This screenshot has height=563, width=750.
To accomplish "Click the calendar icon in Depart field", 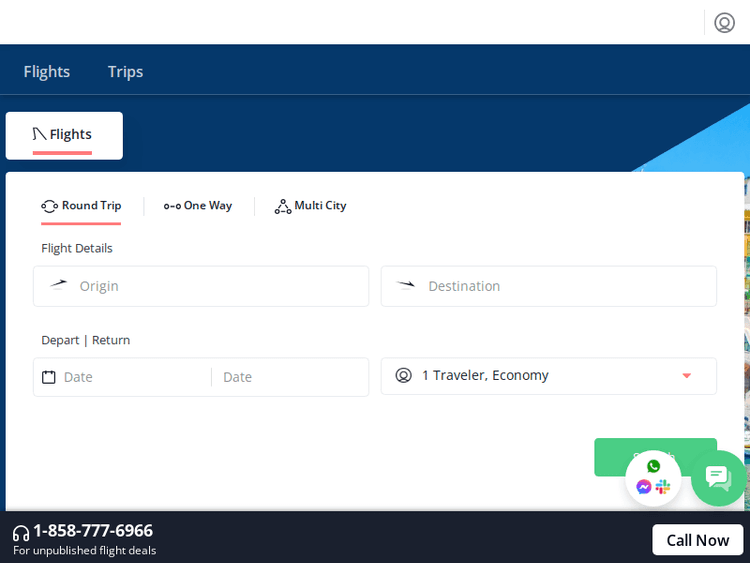I will [49, 377].
